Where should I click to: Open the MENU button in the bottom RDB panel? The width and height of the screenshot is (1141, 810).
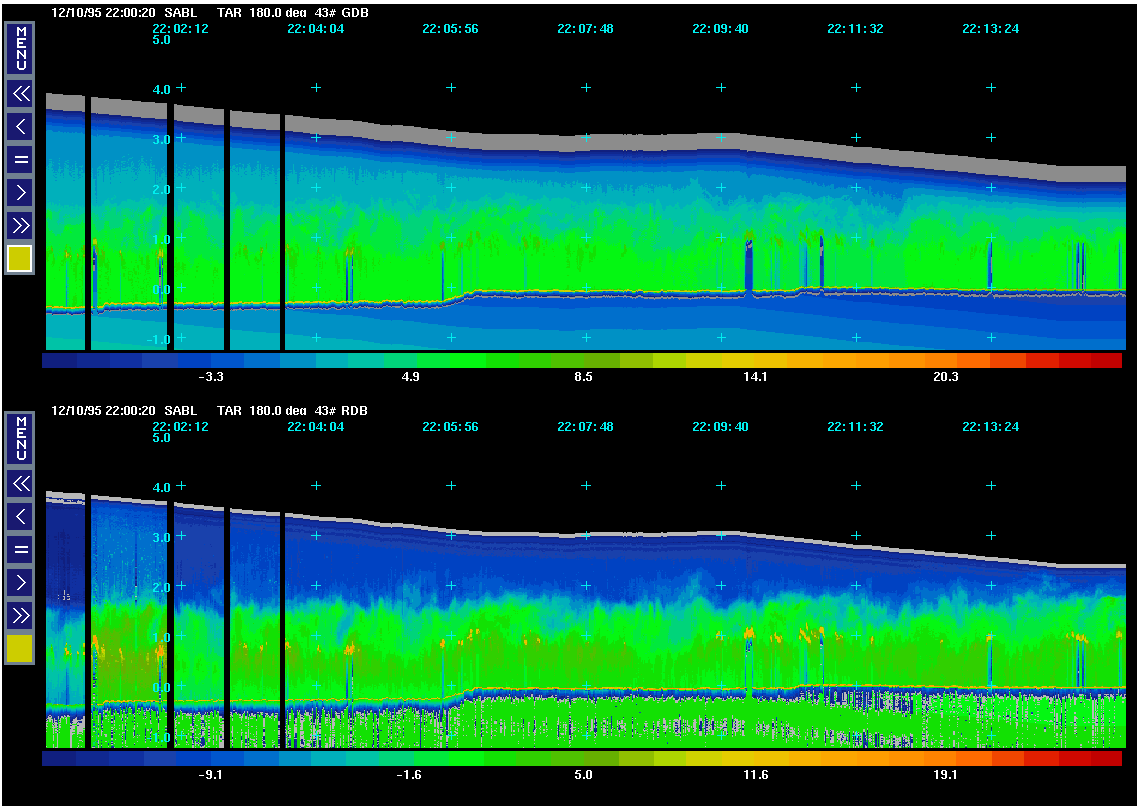coord(20,438)
